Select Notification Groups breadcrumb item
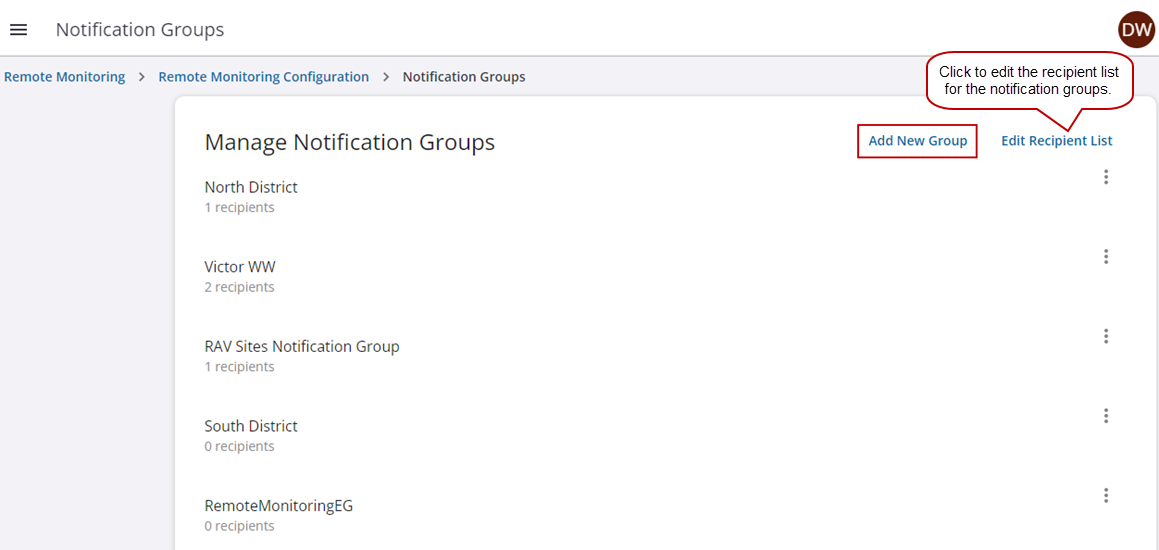Screen dimensions: 1159x550 coord(463,77)
